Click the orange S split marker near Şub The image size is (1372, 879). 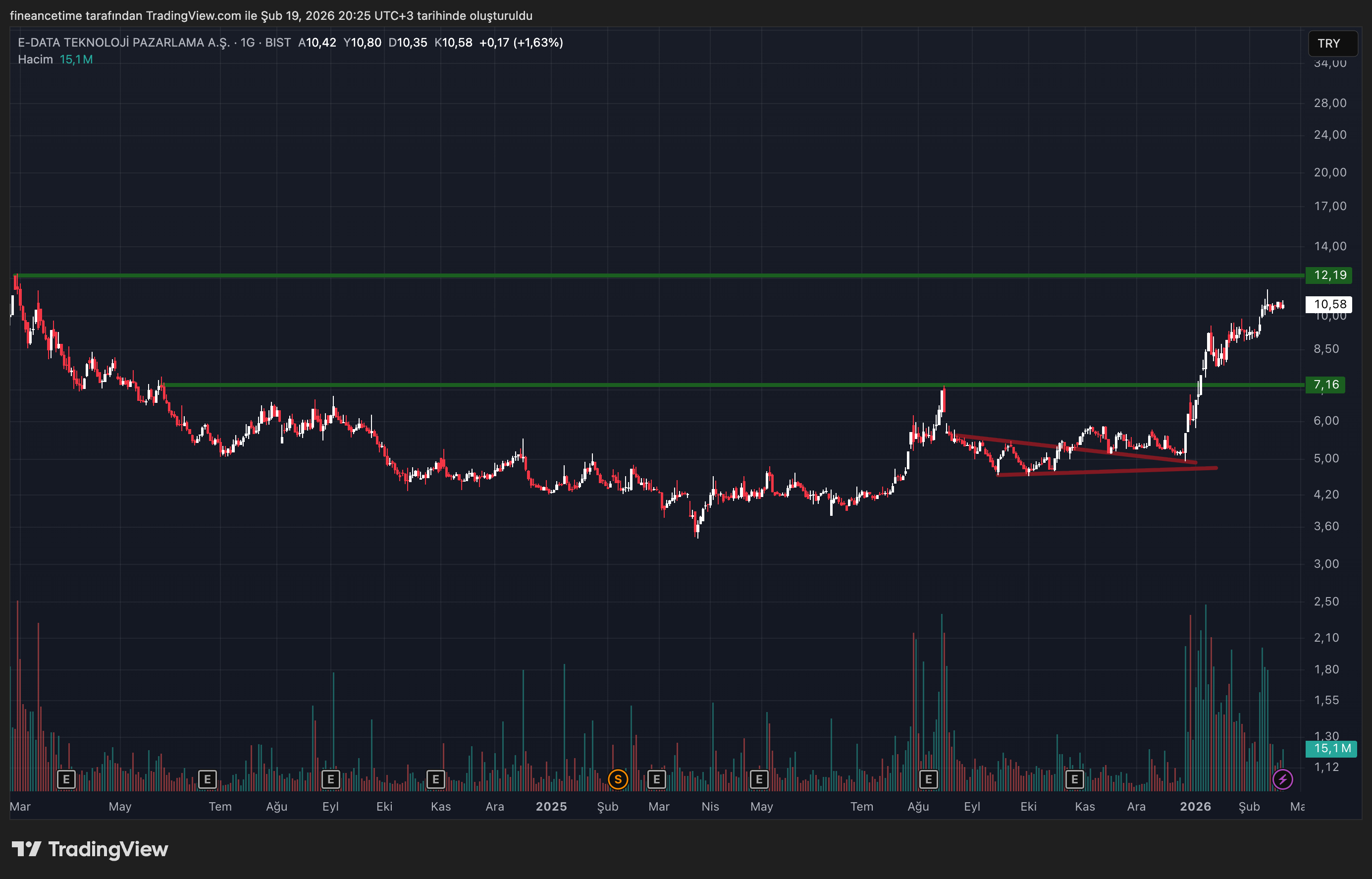618,779
